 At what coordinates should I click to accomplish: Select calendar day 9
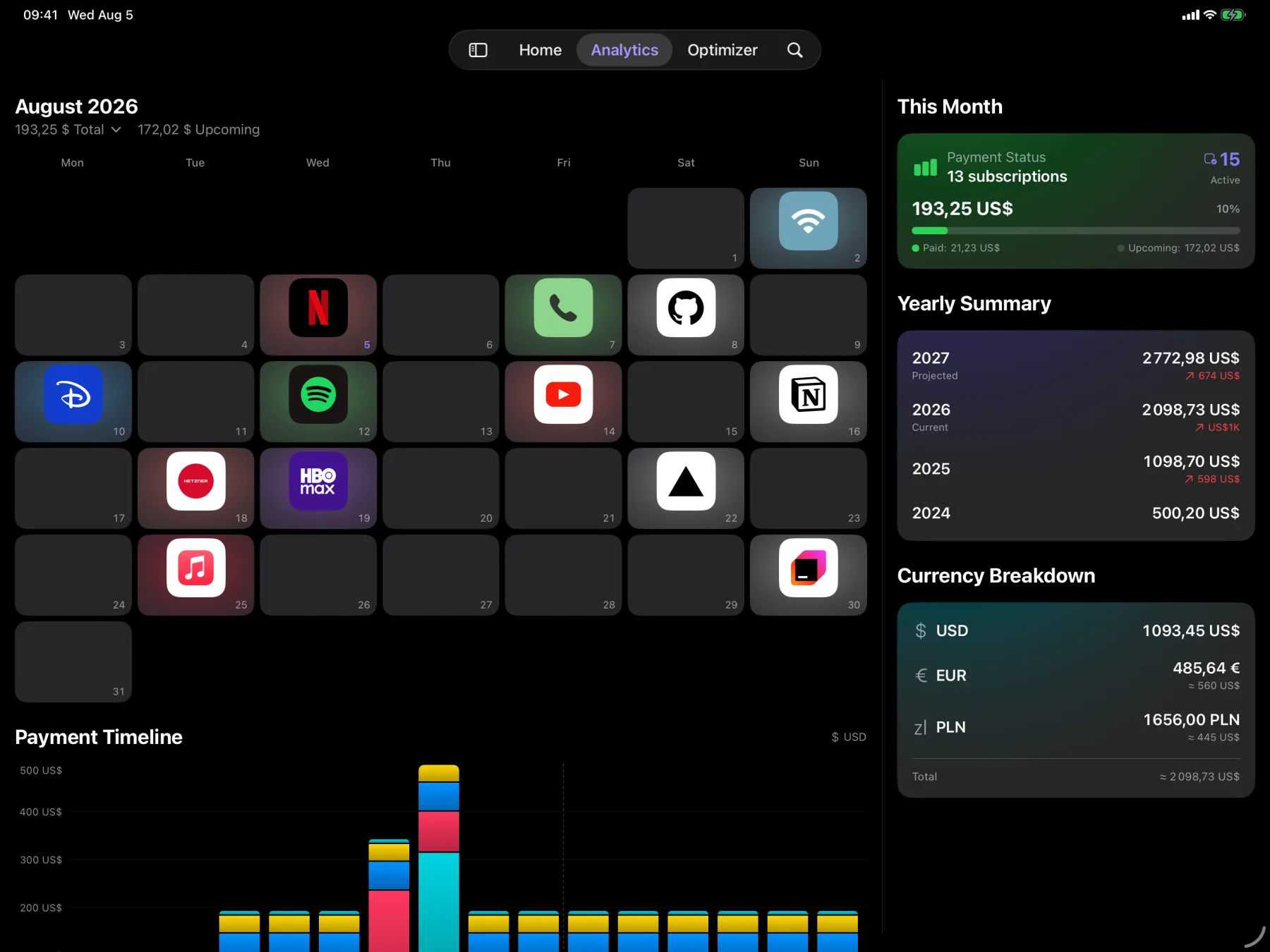[809, 315]
